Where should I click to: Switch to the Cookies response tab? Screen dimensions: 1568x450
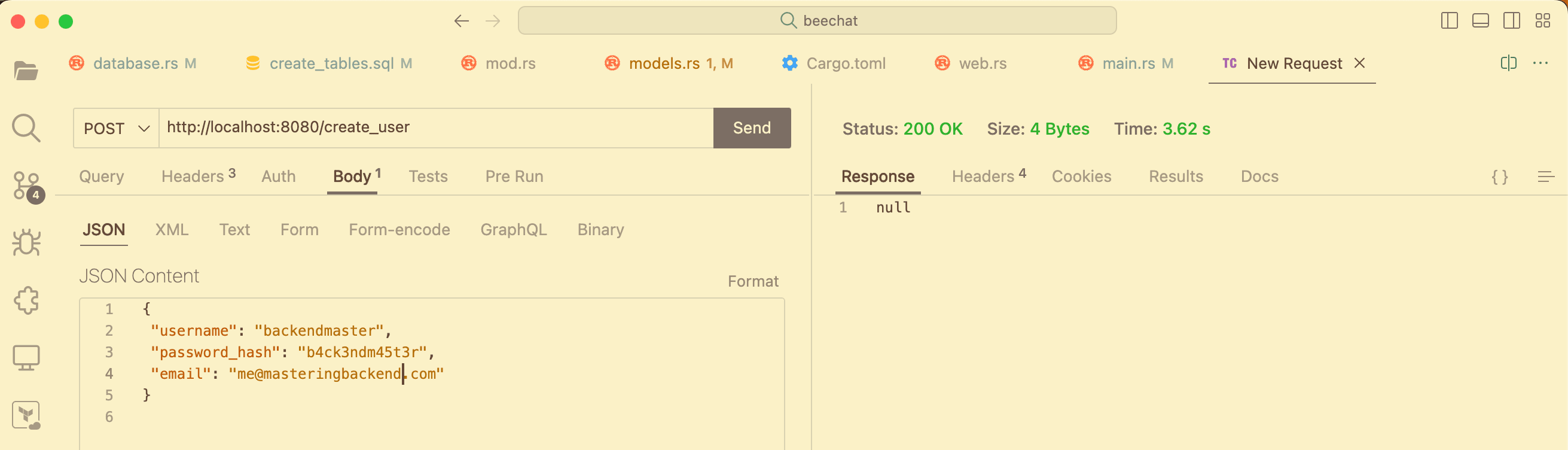1082,176
